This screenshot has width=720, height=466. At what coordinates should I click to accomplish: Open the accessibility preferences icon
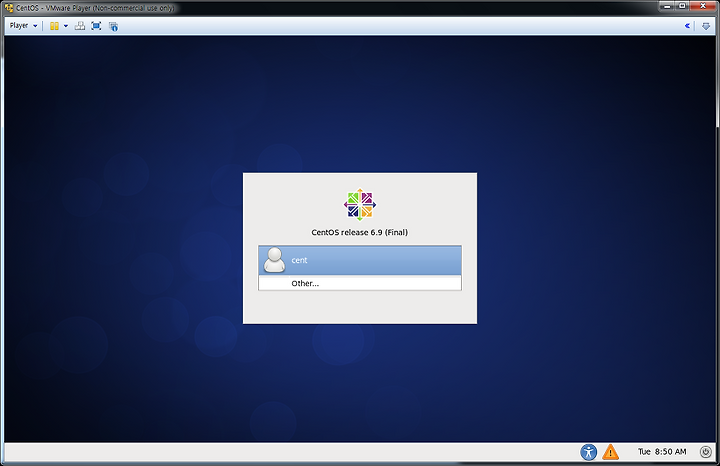point(589,452)
